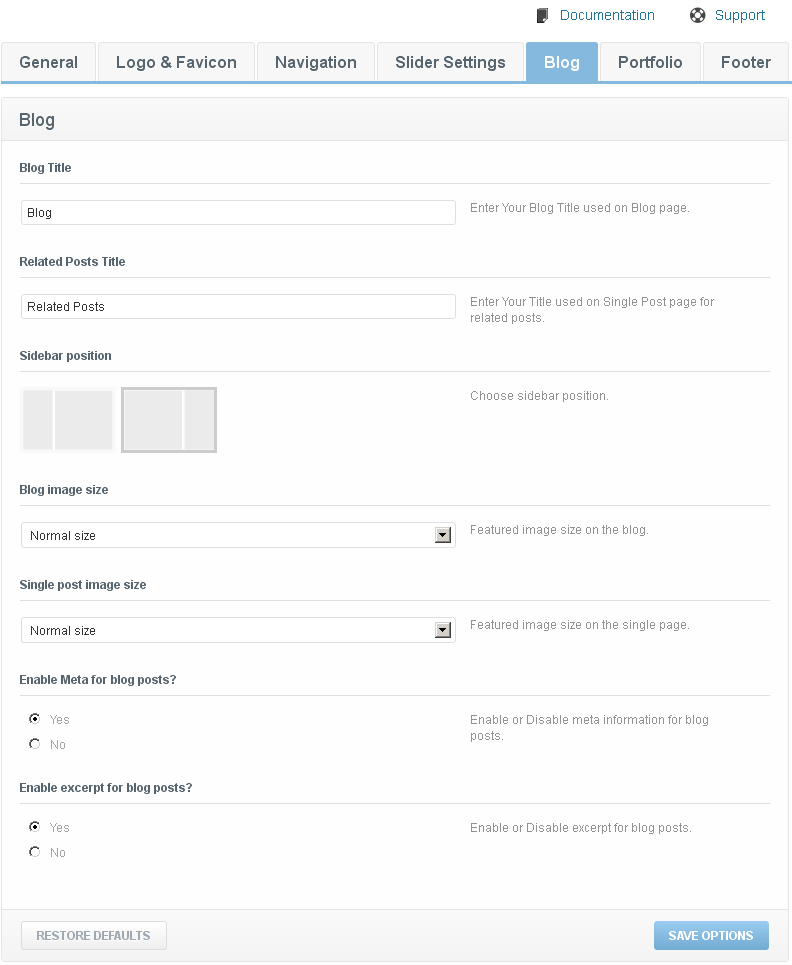Viewport: 792px width, 965px height.
Task: Click the Documentation book icon
Action: point(542,15)
